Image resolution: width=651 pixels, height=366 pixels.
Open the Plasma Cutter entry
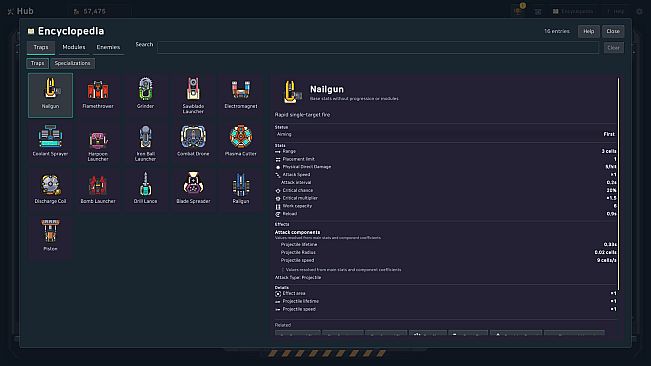241,143
